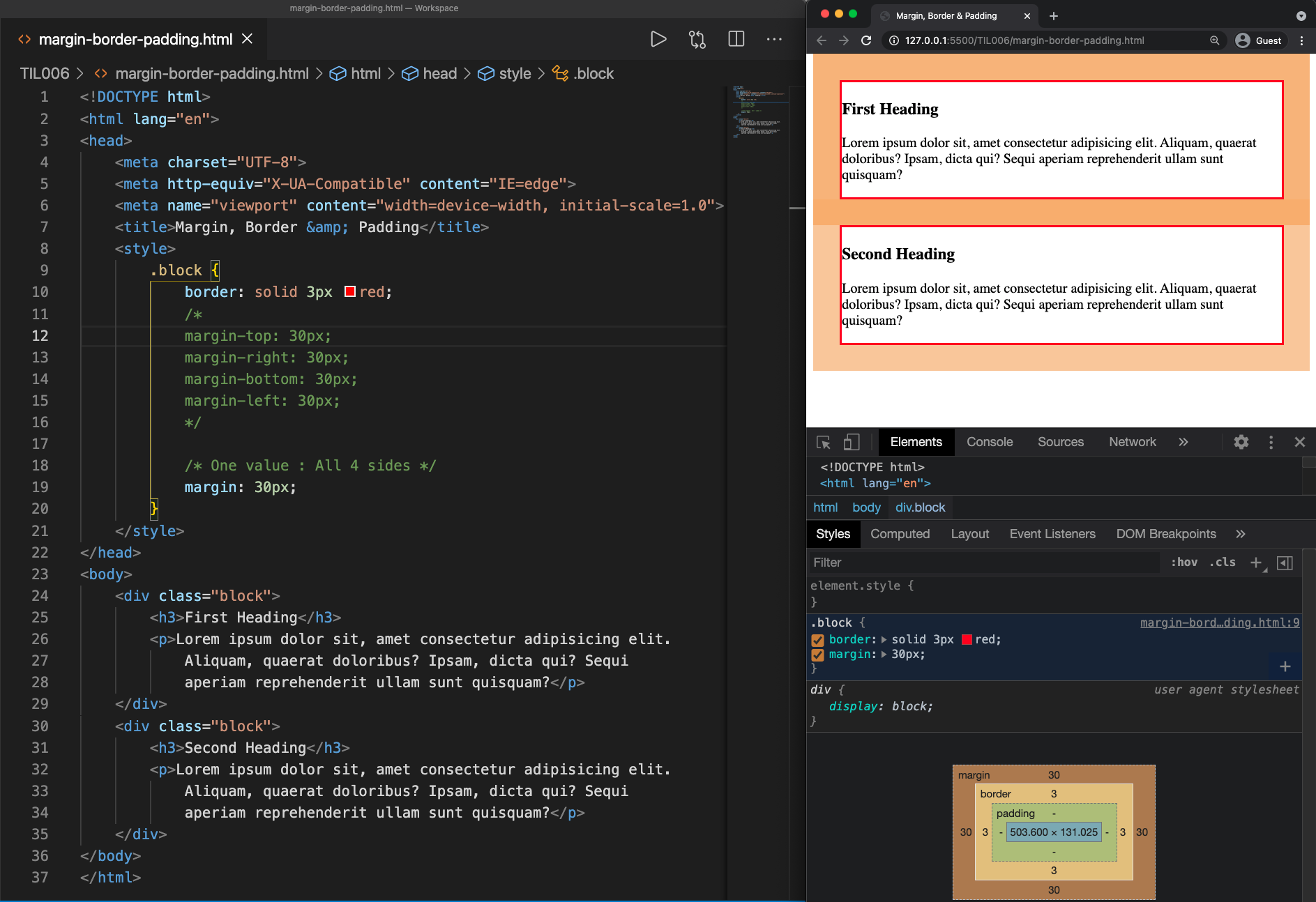
Task: Select the Elements tab
Action: point(916,442)
